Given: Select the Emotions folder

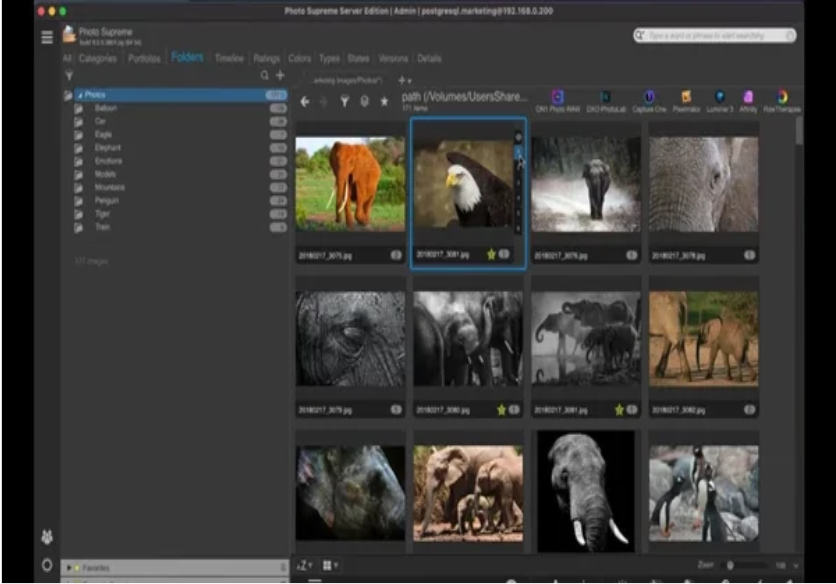Looking at the screenshot, I should tap(180, 161).
